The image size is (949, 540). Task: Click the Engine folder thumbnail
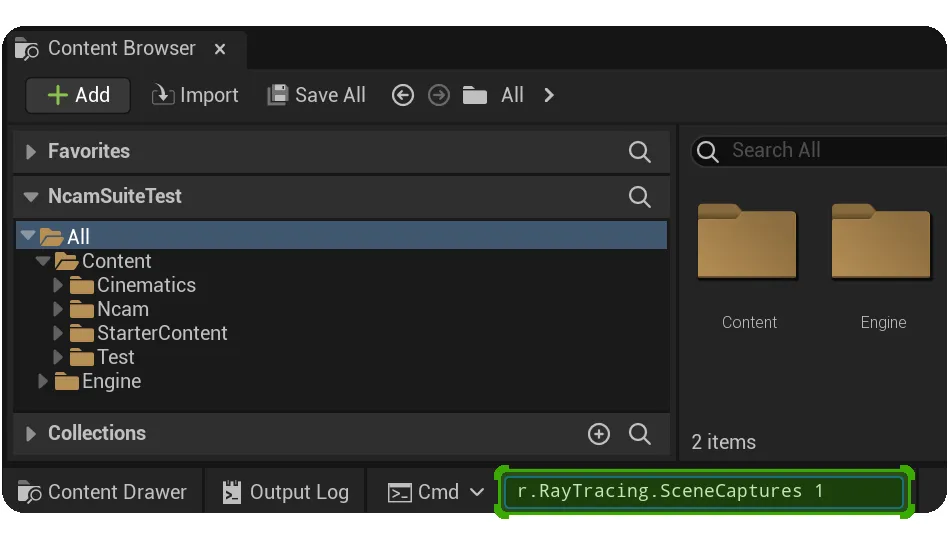click(x=881, y=241)
